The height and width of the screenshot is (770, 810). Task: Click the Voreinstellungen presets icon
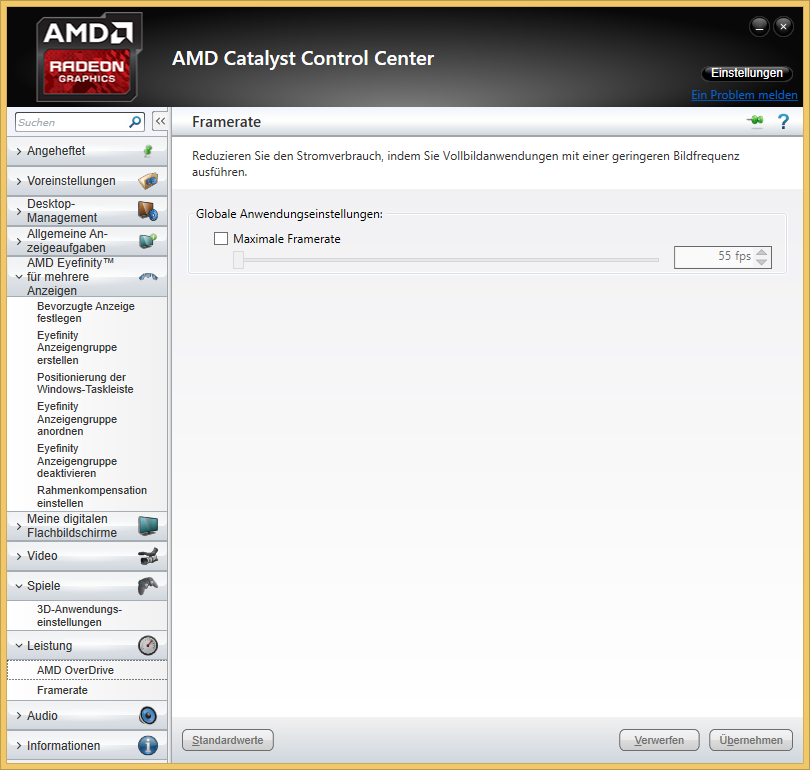148,181
